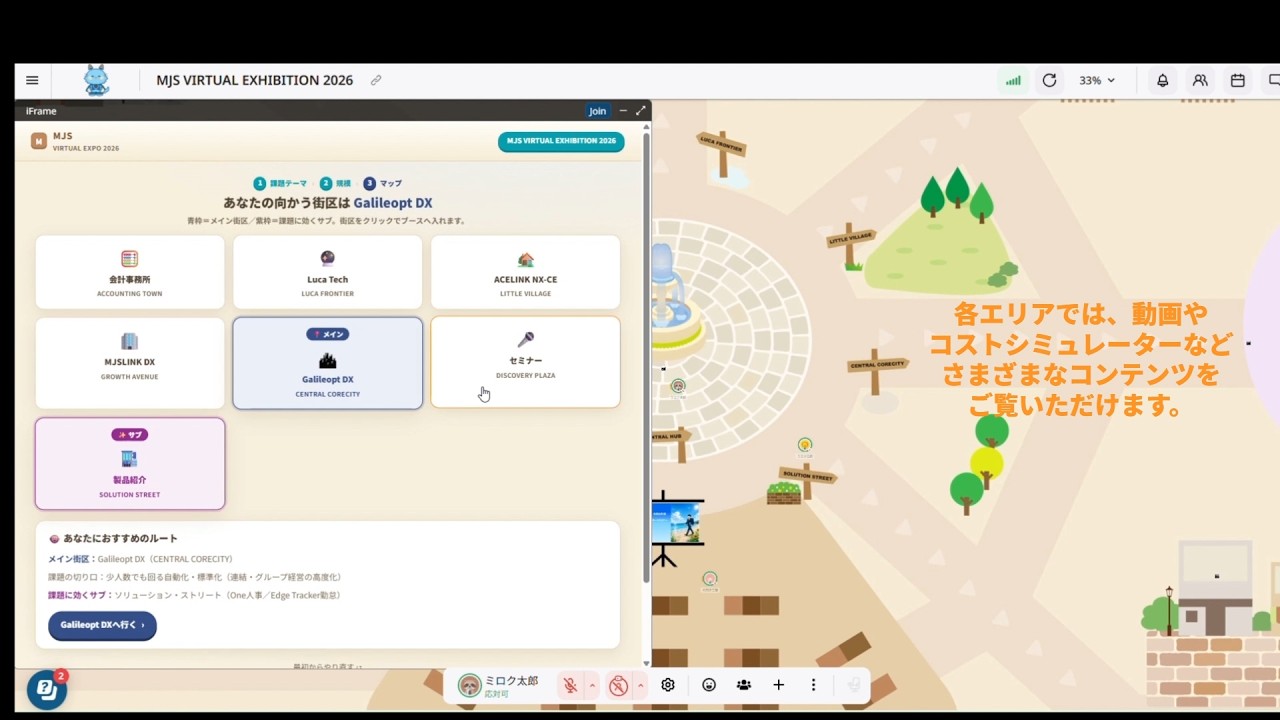Click the Galileopt DX city skyline icon
The height and width of the screenshot is (720, 1280).
(x=327, y=360)
